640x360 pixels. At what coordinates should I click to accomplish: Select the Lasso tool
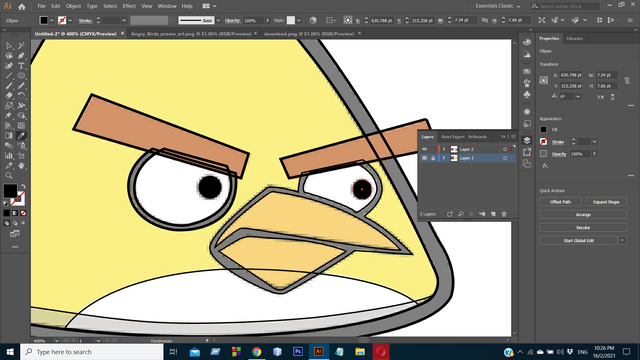(9, 56)
